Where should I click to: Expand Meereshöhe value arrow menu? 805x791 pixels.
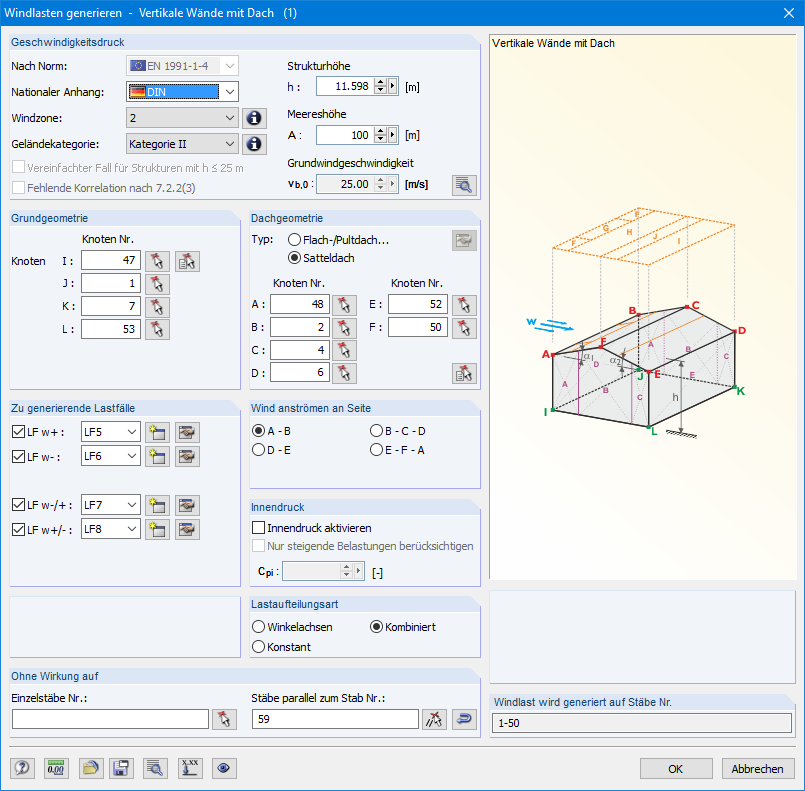(x=393, y=135)
